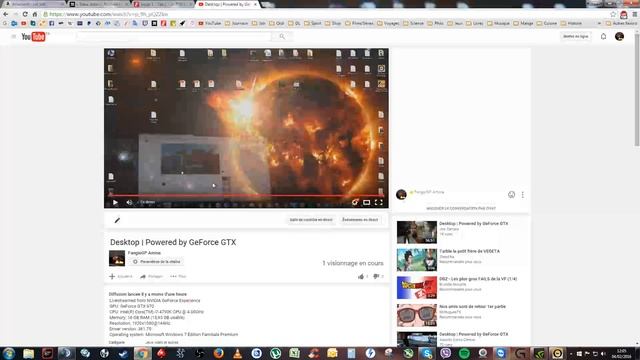Open the Science bookmarks folder
This screenshot has height=360, width=640.
[413, 23]
